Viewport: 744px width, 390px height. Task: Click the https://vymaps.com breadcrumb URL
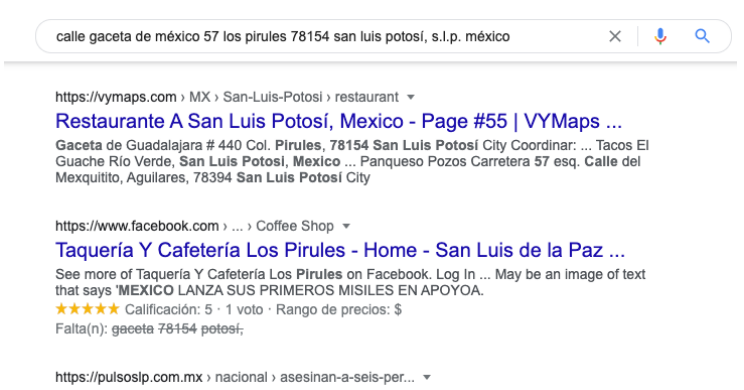click(x=116, y=97)
